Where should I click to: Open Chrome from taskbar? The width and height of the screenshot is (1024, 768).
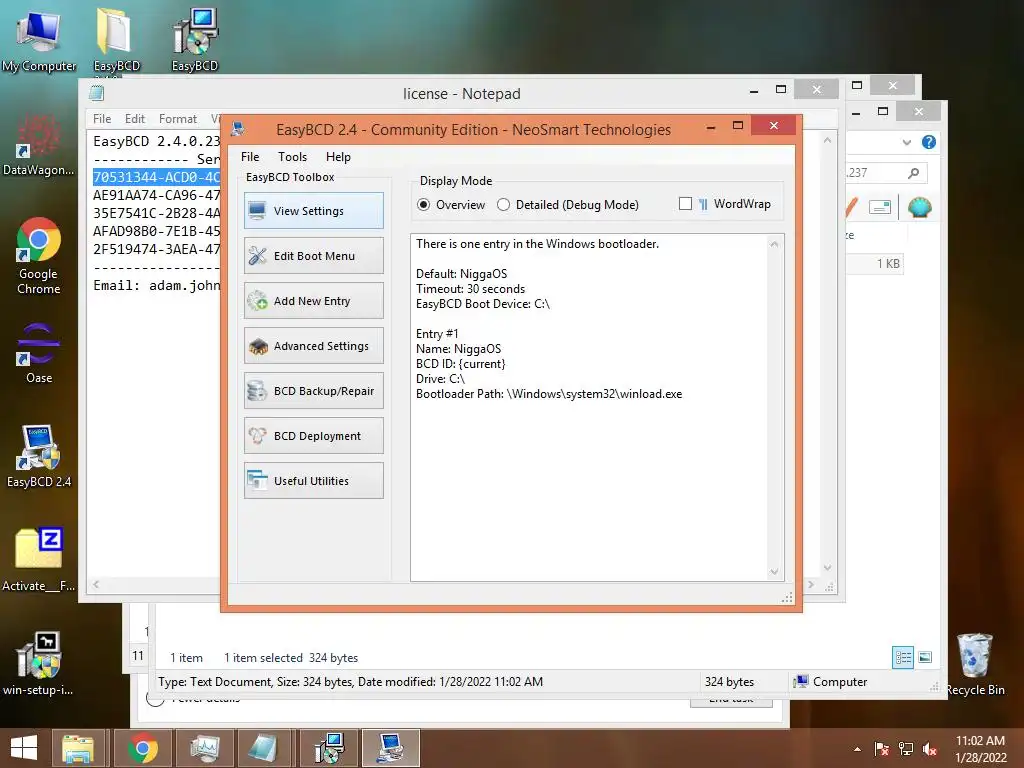click(x=142, y=748)
